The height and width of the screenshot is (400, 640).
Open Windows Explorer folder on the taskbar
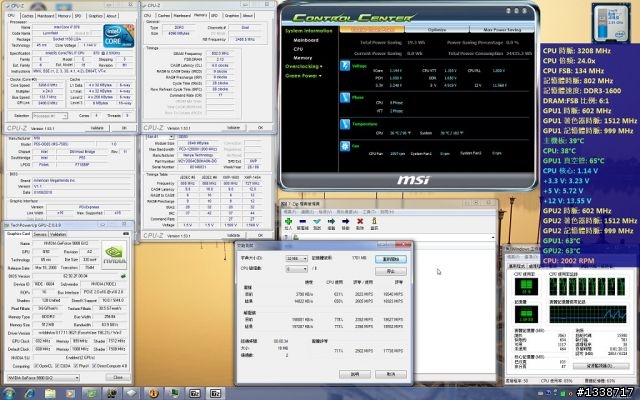tap(50, 393)
